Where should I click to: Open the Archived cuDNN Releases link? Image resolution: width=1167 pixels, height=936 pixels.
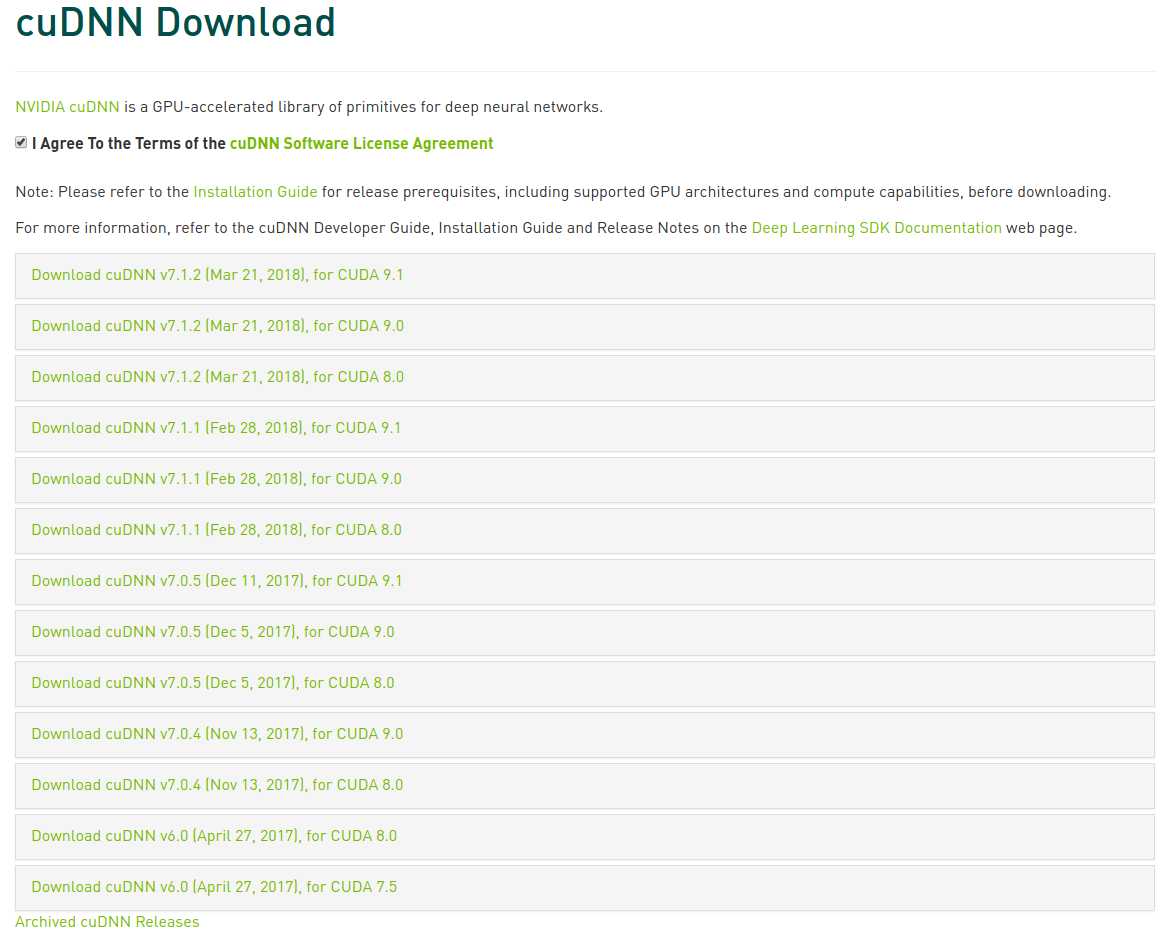(x=107, y=922)
